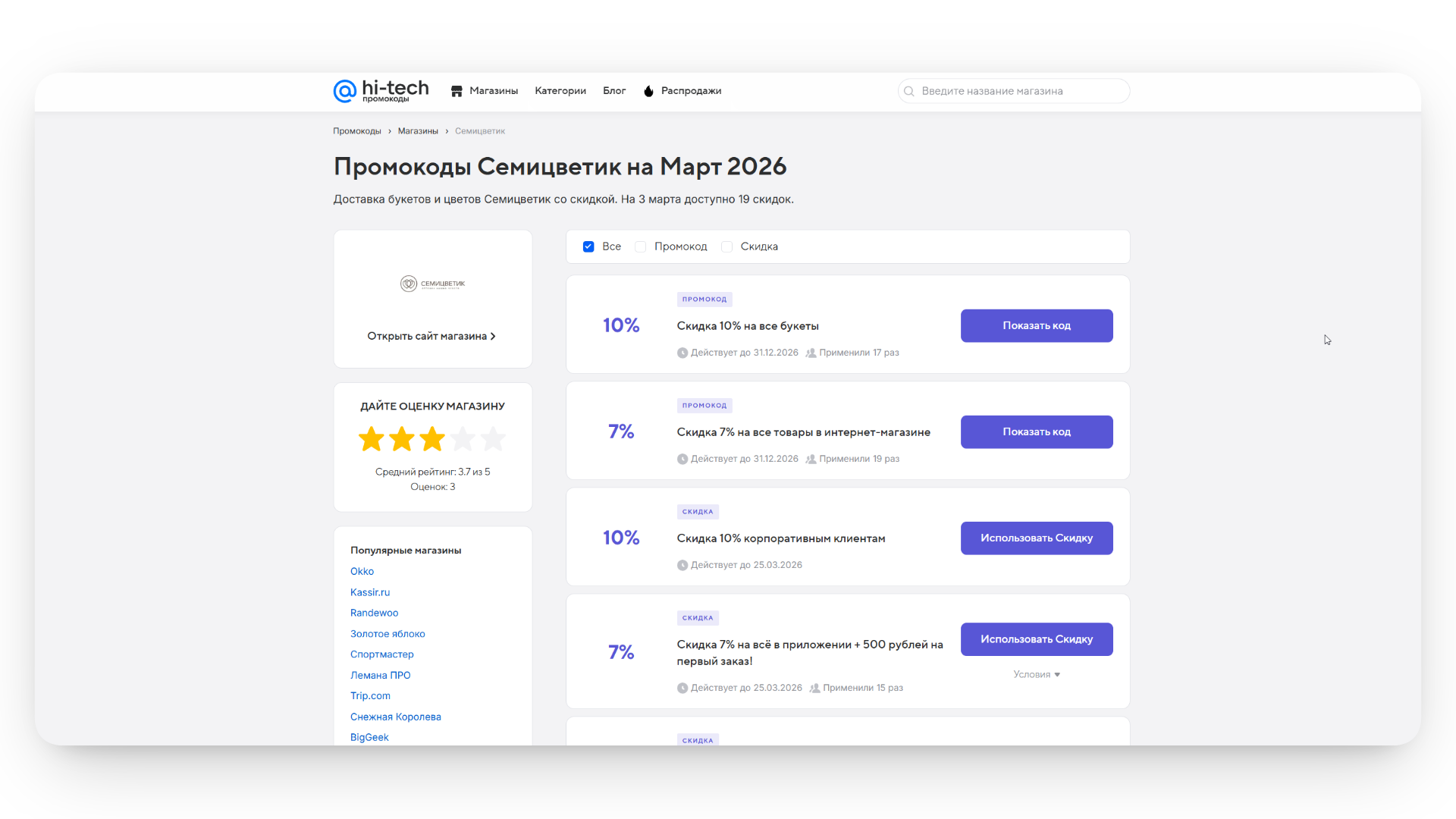Click the hi-tech промокоды logo
Viewport: 1456px width, 819px height.
(381, 91)
